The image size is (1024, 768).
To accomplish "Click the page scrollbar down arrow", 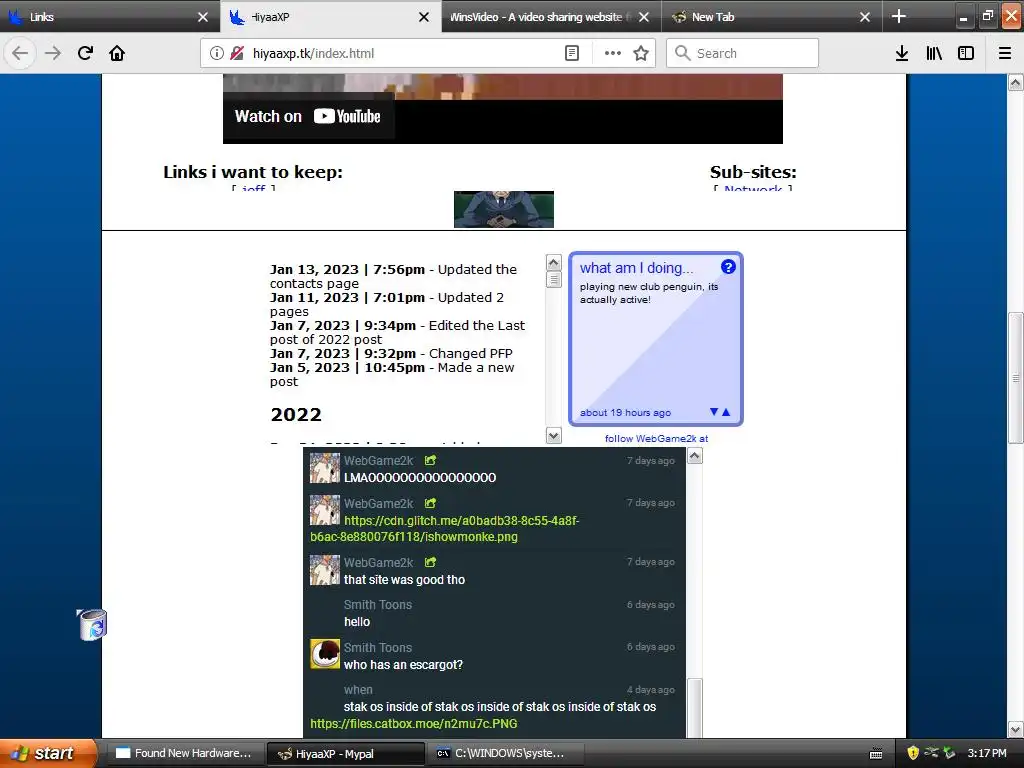I will point(1016,729).
